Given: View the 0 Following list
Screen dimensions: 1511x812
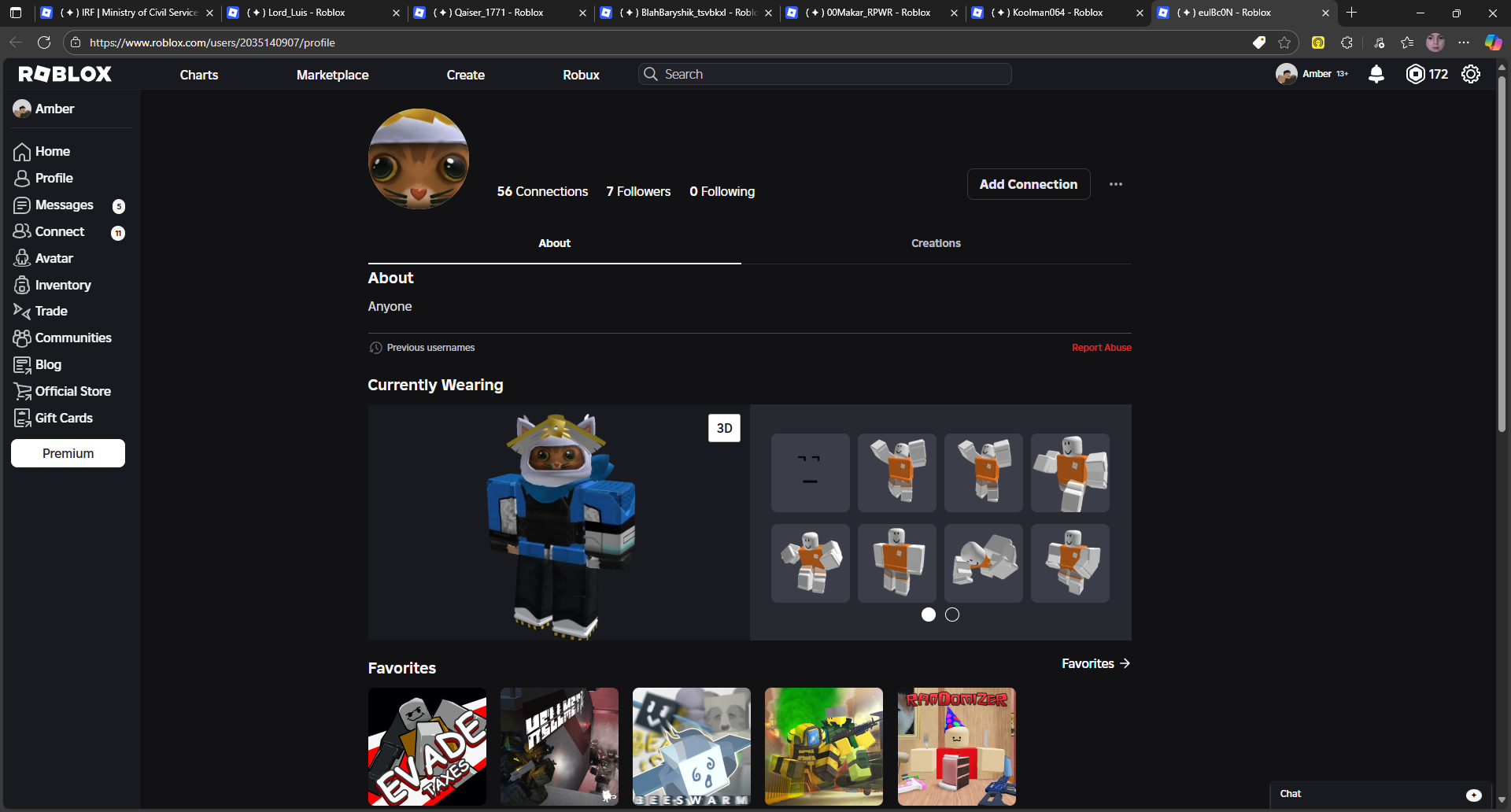Looking at the screenshot, I should (x=722, y=191).
